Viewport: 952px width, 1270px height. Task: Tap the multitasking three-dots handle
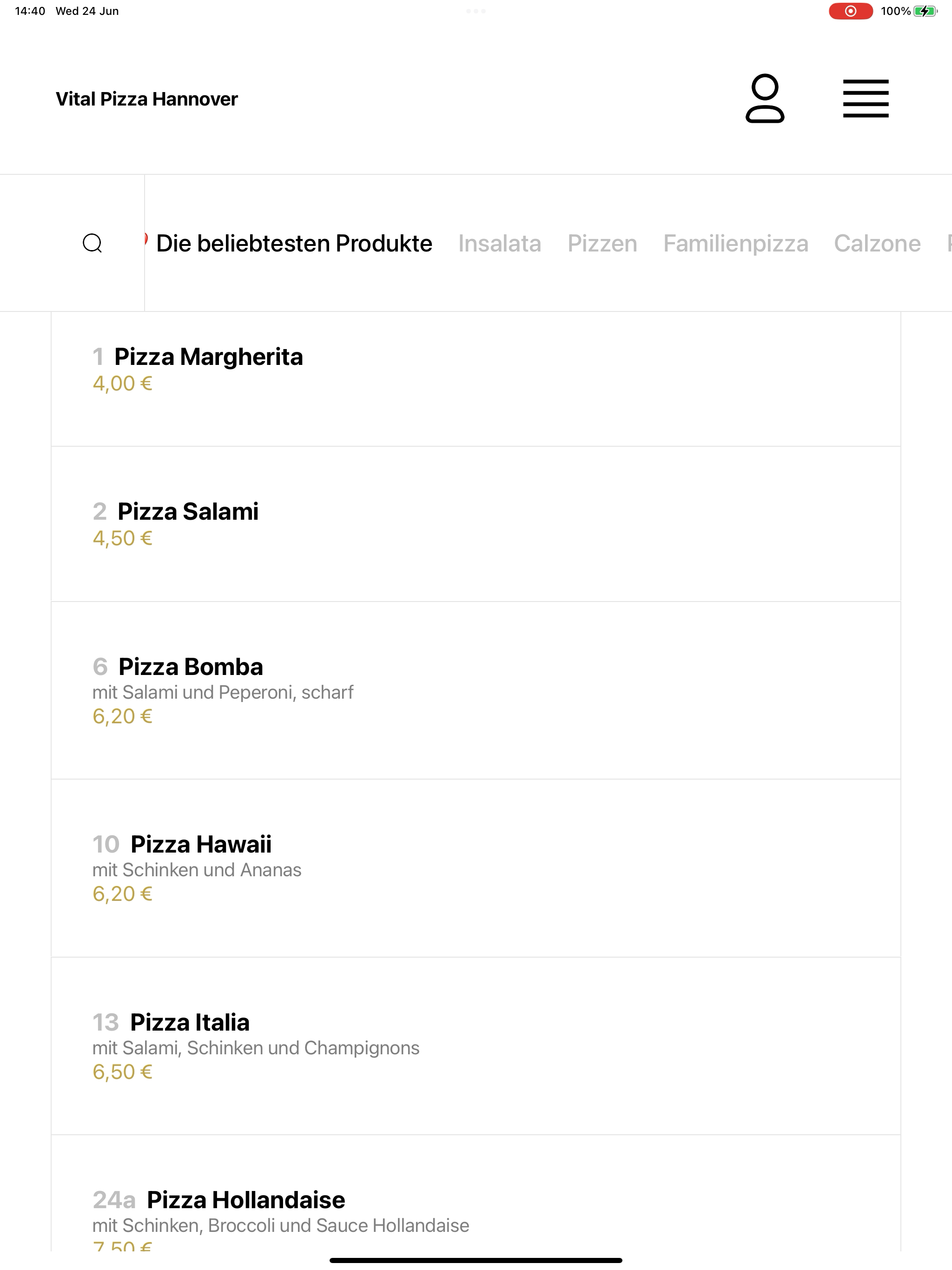coord(476,11)
